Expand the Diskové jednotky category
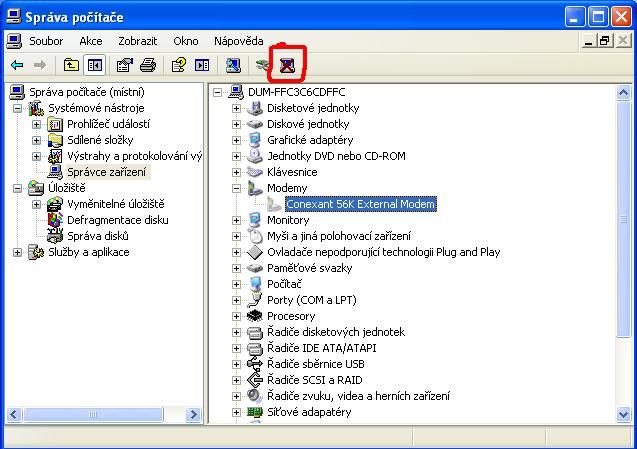 coord(236,124)
